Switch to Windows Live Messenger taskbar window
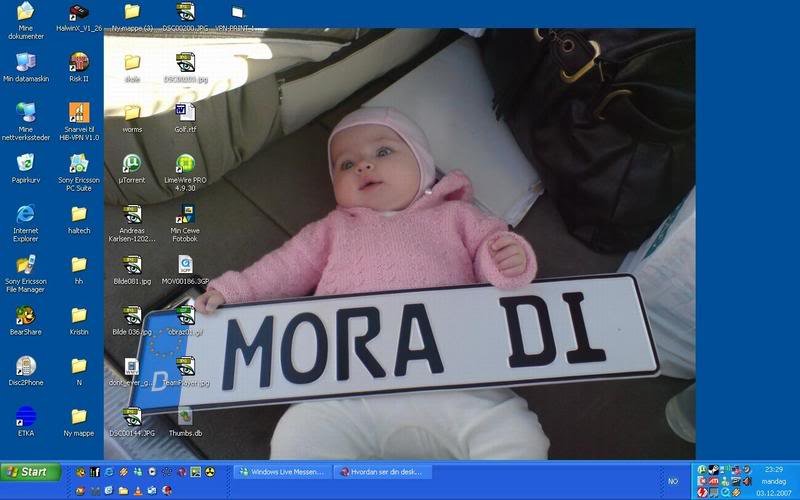The height and width of the screenshot is (500, 800). [282, 472]
